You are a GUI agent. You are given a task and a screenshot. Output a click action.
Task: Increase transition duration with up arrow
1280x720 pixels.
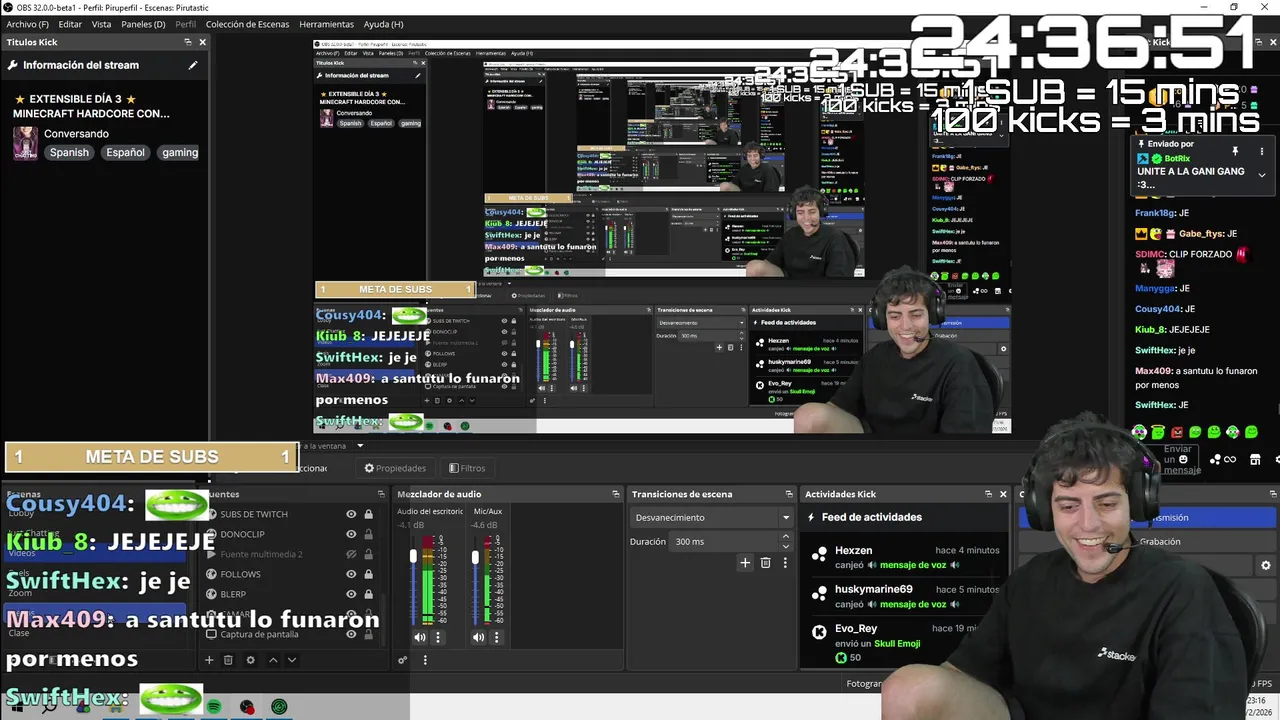tap(785, 537)
